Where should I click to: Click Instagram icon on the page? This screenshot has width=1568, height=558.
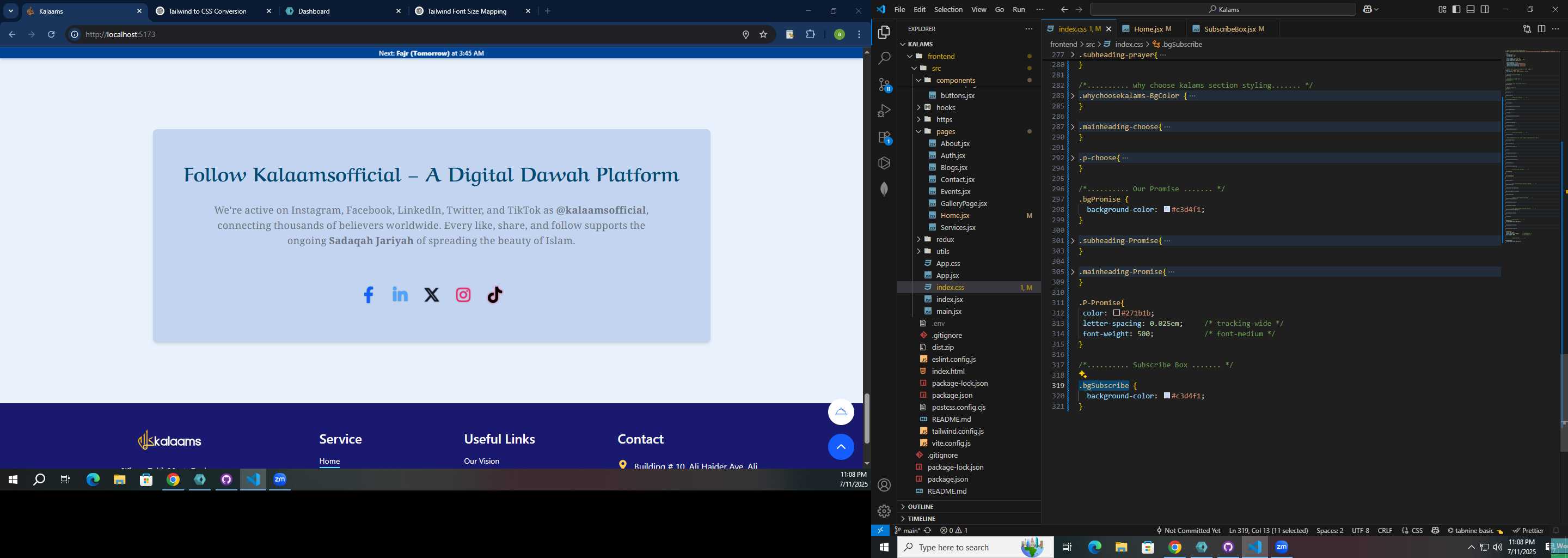(x=463, y=295)
